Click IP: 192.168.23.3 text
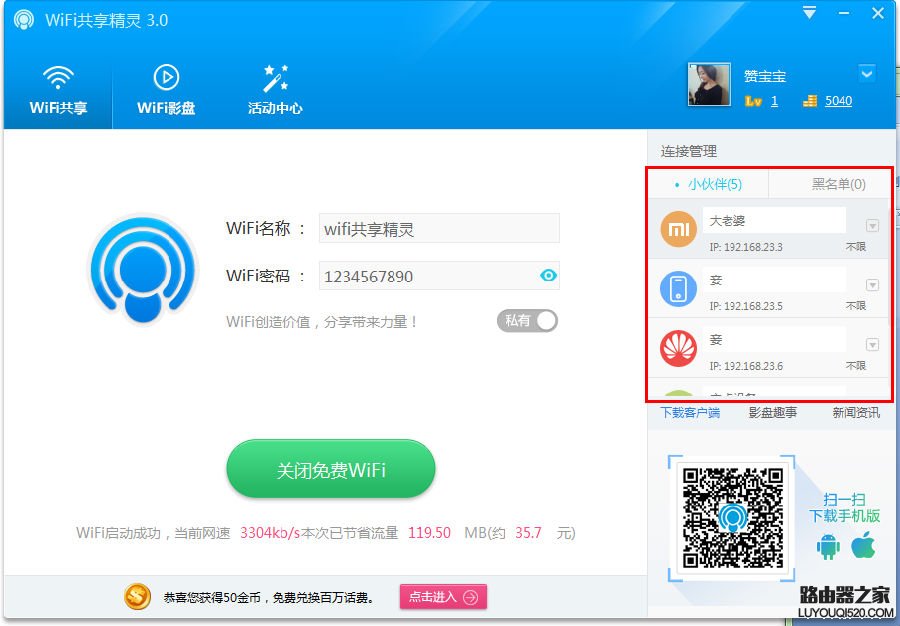The height and width of the screenshot is (626, 900). [x=746, y=247]
